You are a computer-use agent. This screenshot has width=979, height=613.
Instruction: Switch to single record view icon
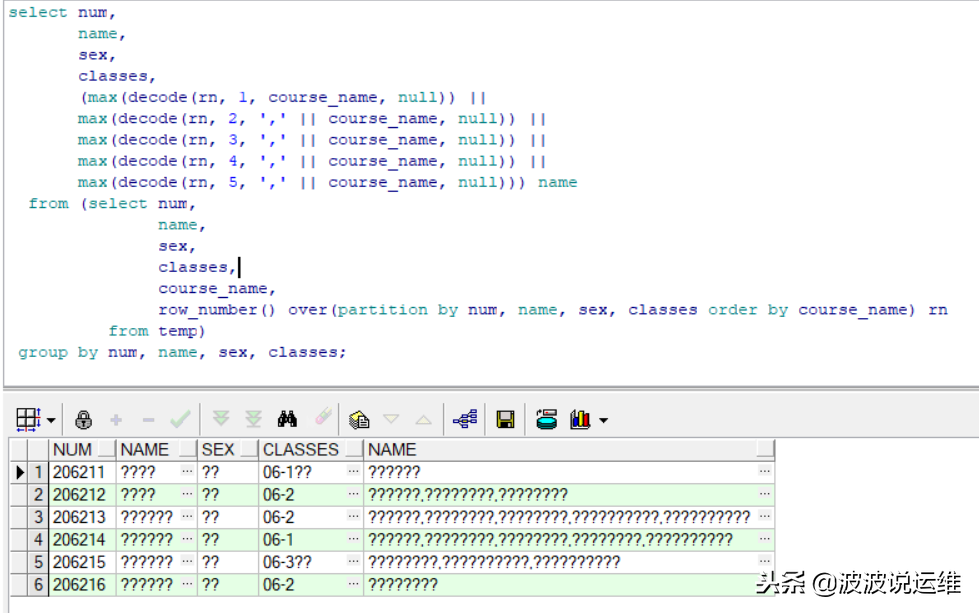(x=24, y=419)
